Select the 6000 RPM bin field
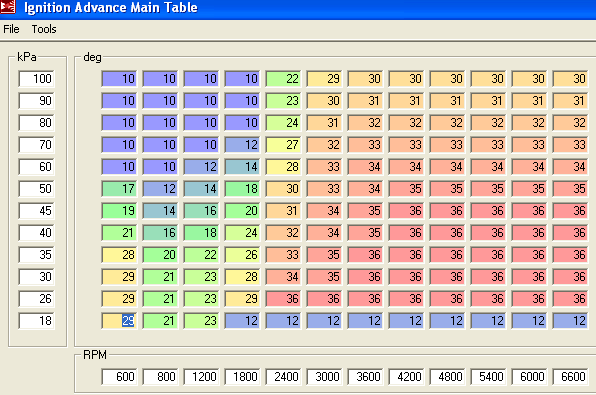 point(529,377)
